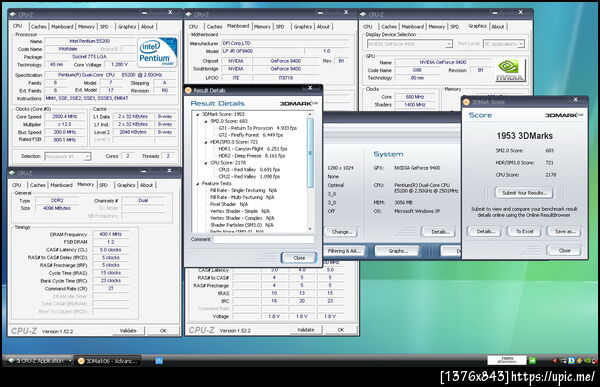Collapse the Feature Tests tree node
600x387 pixels.
coord(197,183)
